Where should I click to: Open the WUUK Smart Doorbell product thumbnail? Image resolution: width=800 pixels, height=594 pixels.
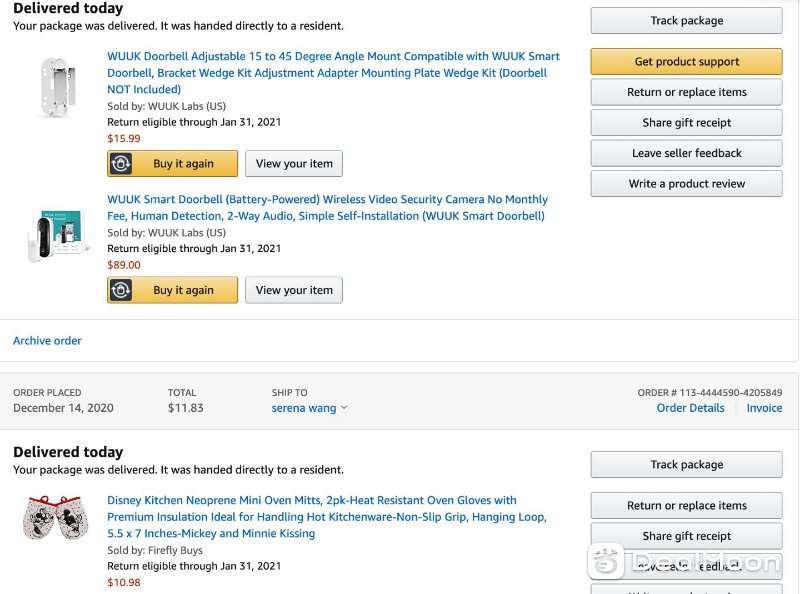(58, 236)
